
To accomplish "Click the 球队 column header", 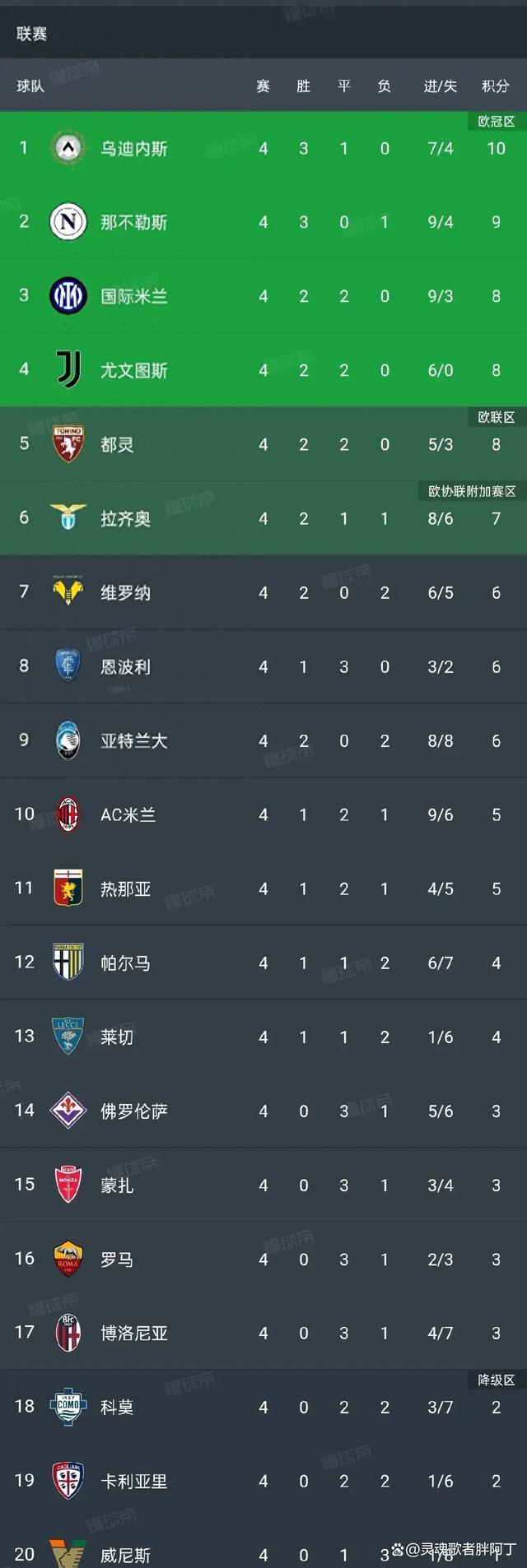I will point(30,86).
